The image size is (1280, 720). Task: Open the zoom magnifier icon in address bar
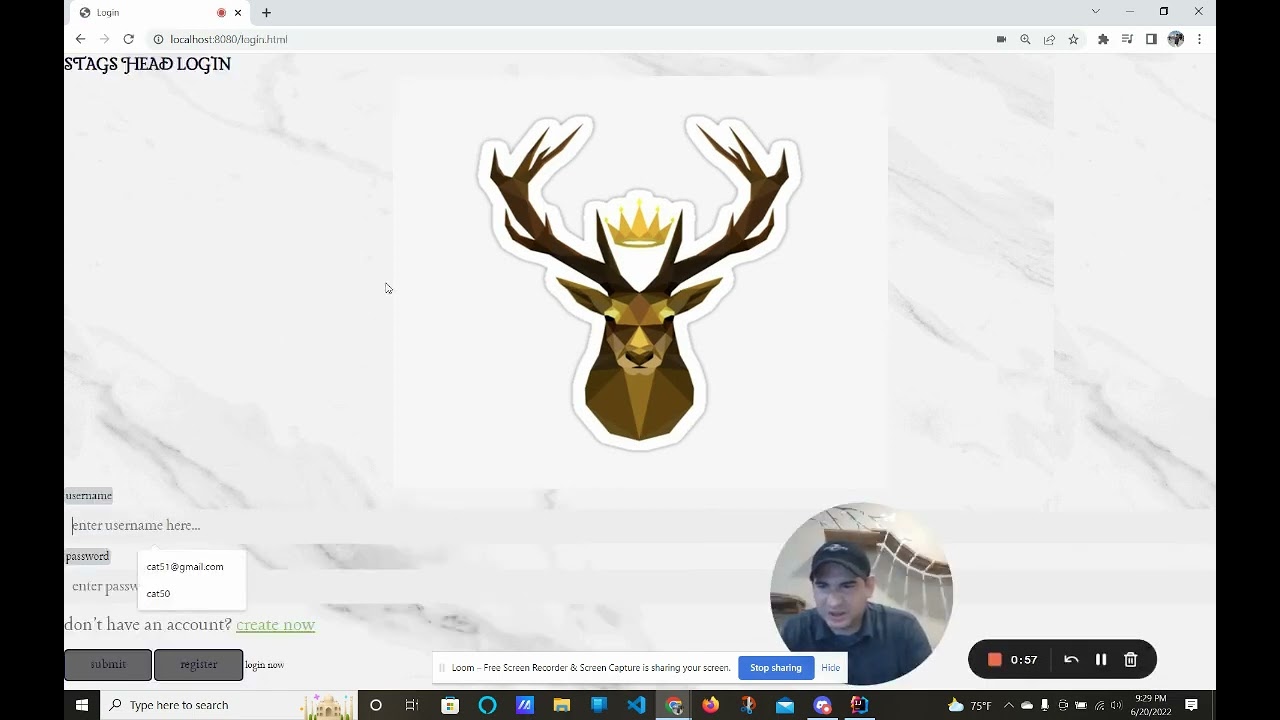[x=1025, y=39]
